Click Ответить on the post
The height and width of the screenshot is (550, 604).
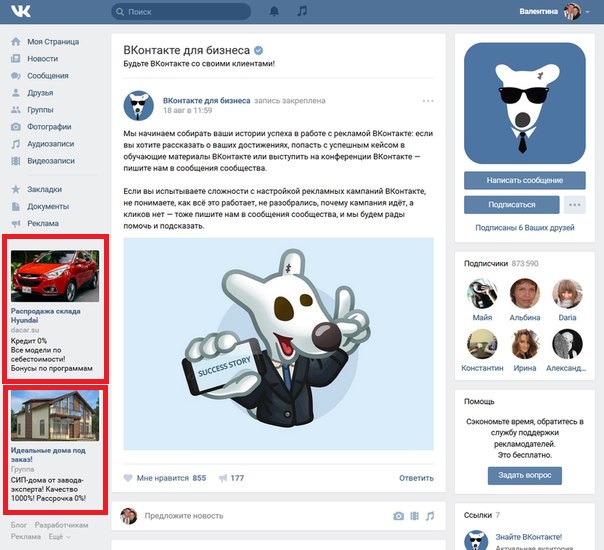[416, 478]
